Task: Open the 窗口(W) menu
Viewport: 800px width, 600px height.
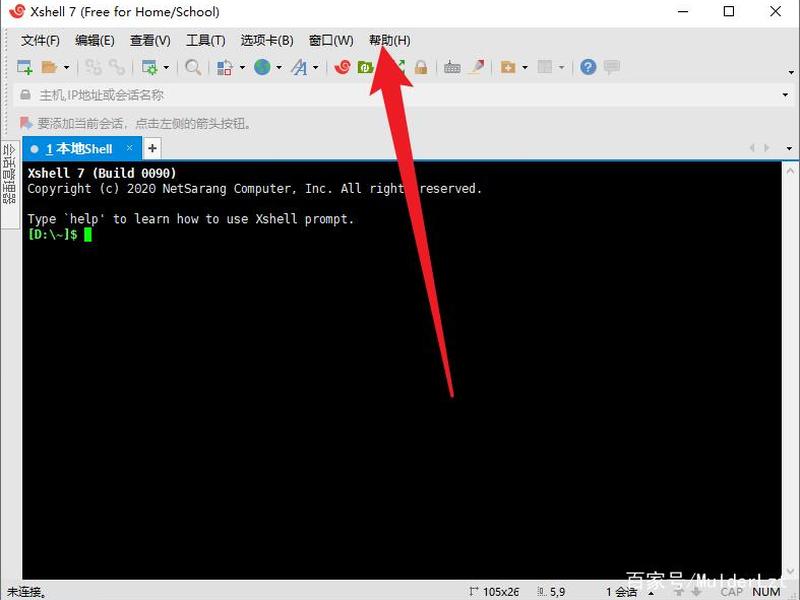Action: coord(331,40)
